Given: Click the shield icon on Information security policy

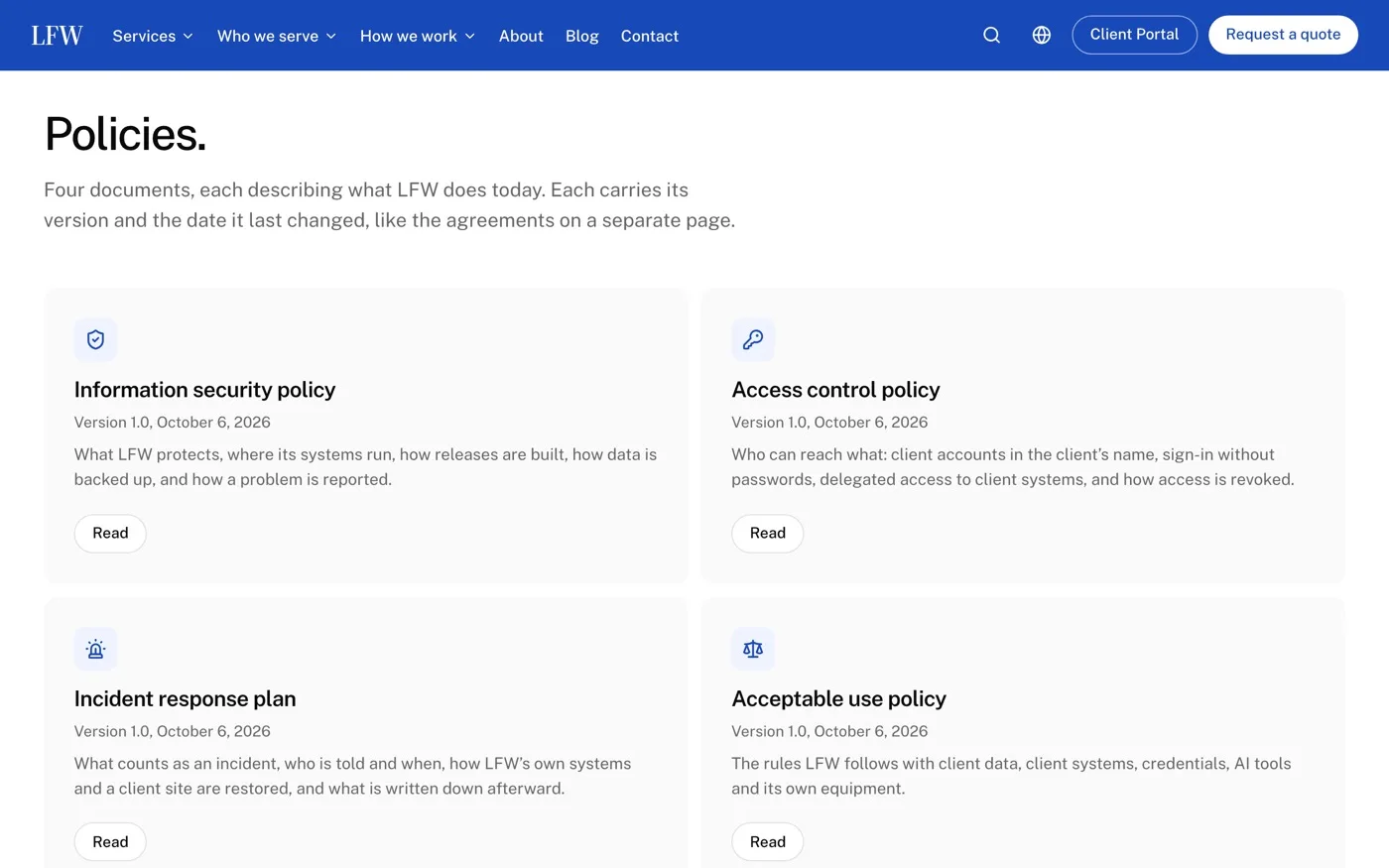Looking at the screenshot, I should pyautogui.click(x=95, y=339).
